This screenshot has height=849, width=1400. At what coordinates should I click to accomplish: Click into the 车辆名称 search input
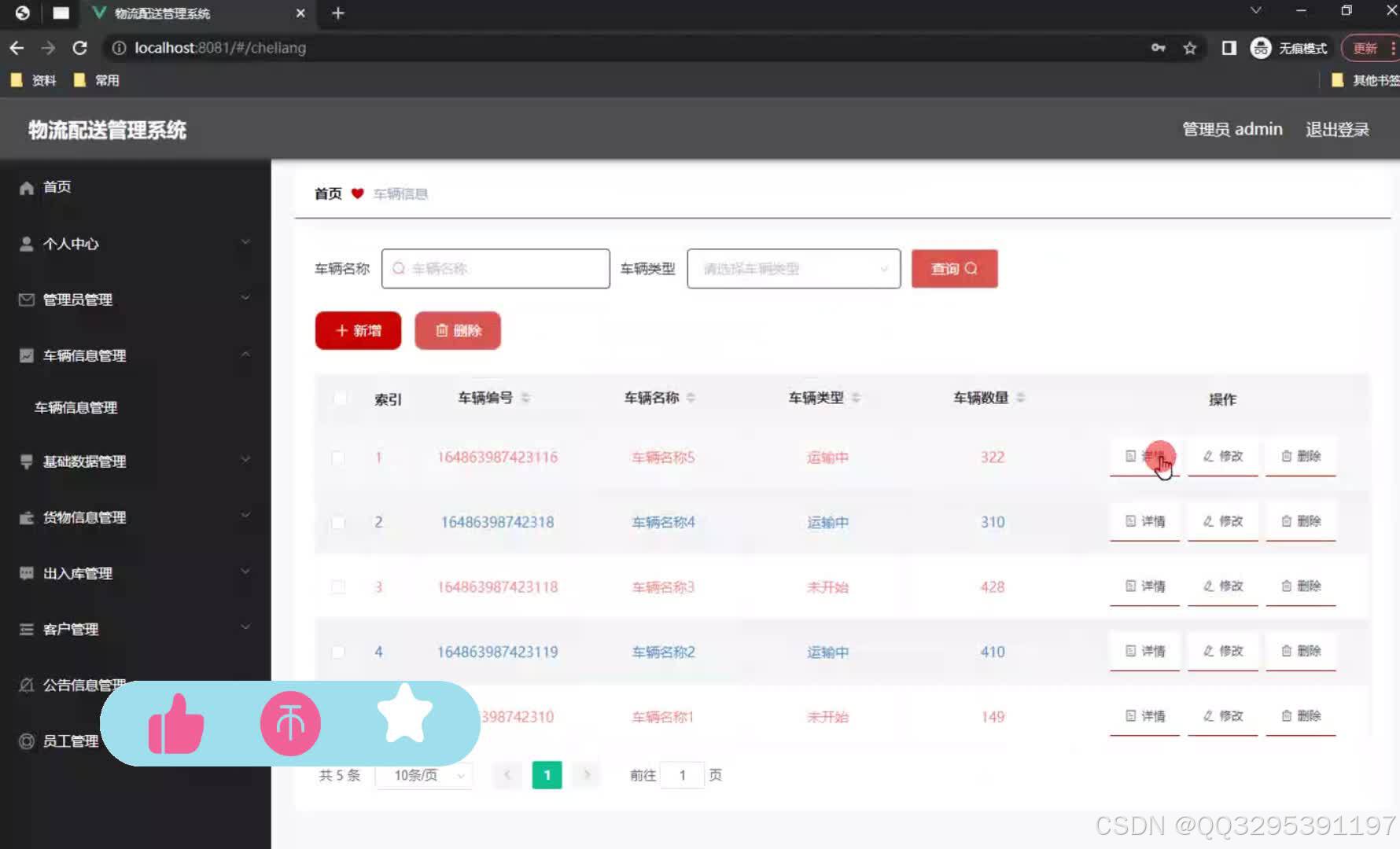click(x=496, y=269)
